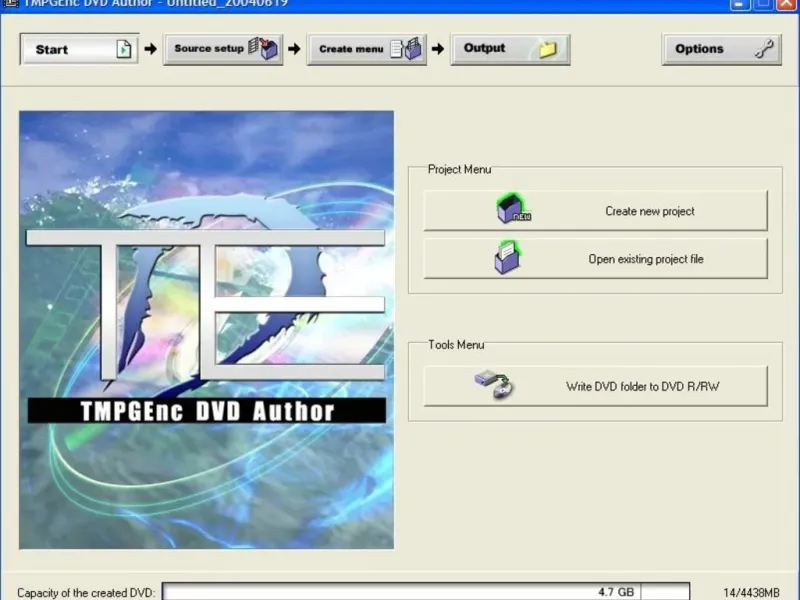Click Create new project button
This screenshot has width=800, height=600.
(x=595, y=211)
